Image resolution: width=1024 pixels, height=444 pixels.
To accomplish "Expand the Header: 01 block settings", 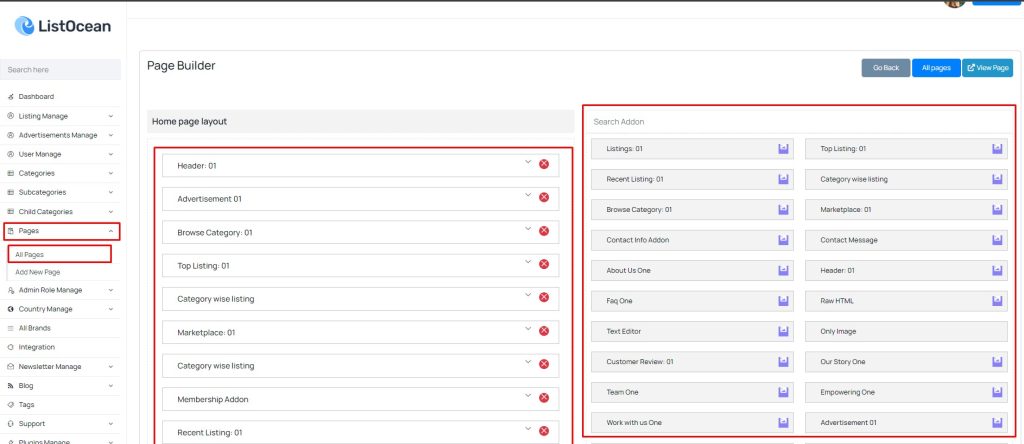I will coord(528,162).
